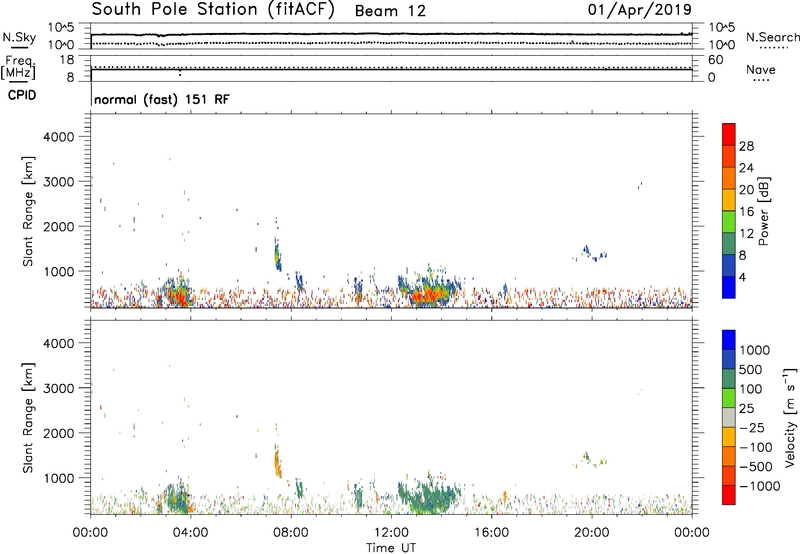
Task: Click the 4 dB colorbar label
Action: (743, 278)
